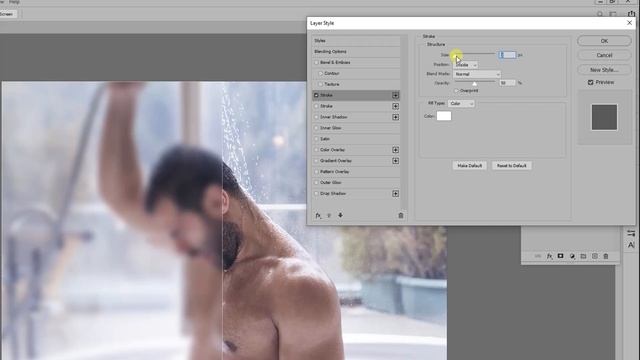Toggle the Overprint checkbox
This screenshot has height=360, width=640.
[456, 91]
